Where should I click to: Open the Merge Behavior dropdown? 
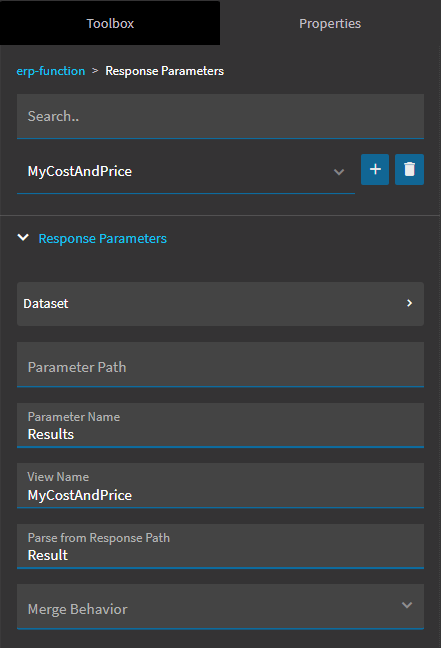pyautogui.click(x=220, y=606)
